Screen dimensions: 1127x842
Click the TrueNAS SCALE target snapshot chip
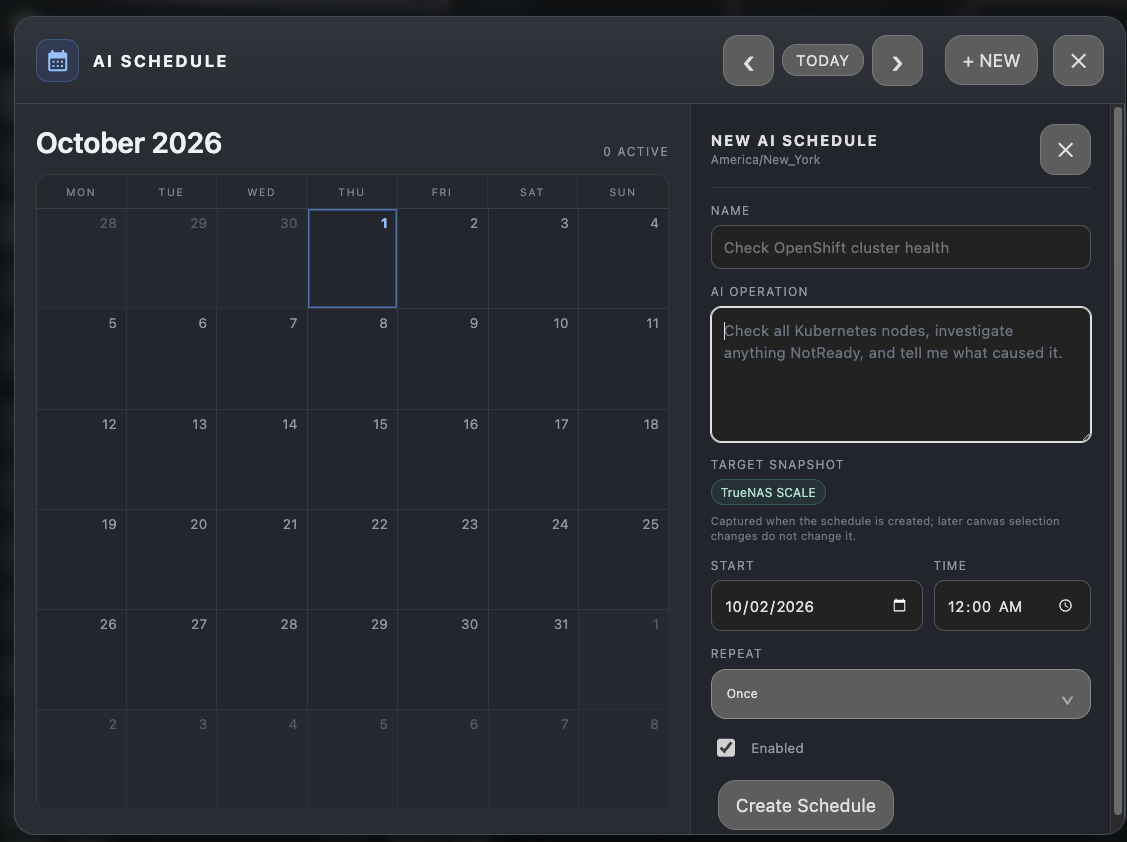[768, 493]
